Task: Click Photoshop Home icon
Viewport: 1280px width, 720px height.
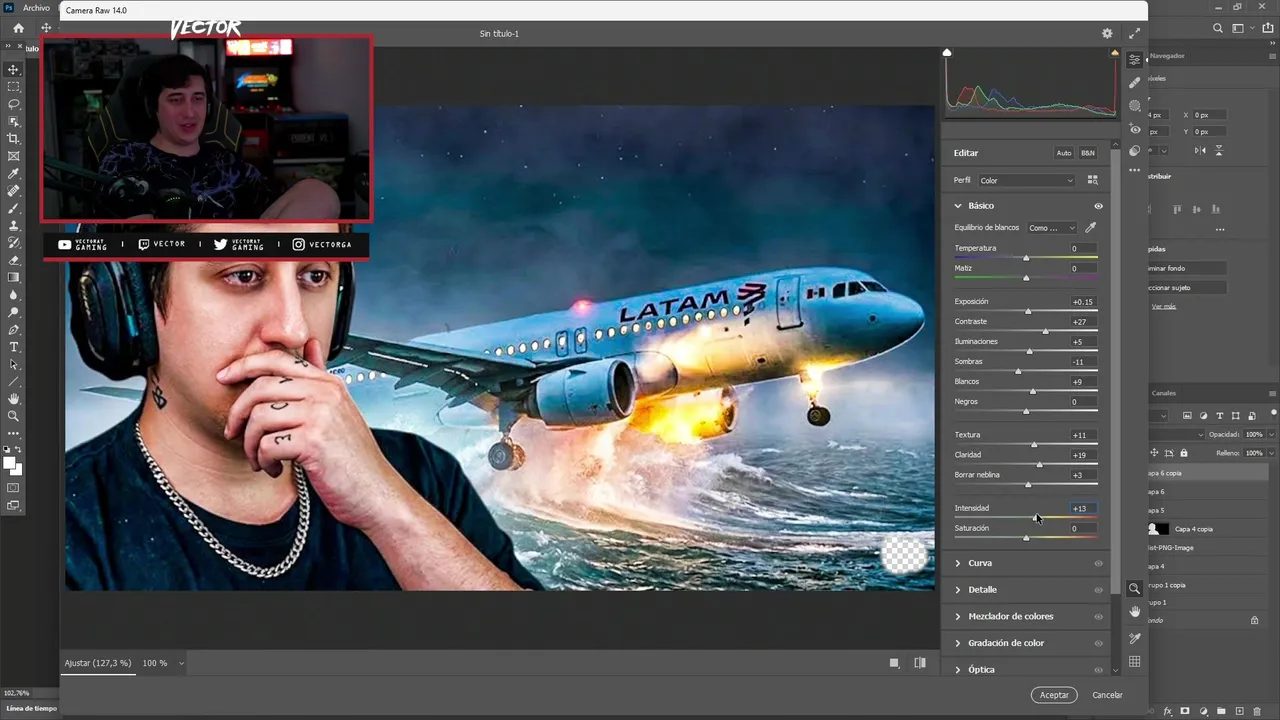Action: pos(18,28)
